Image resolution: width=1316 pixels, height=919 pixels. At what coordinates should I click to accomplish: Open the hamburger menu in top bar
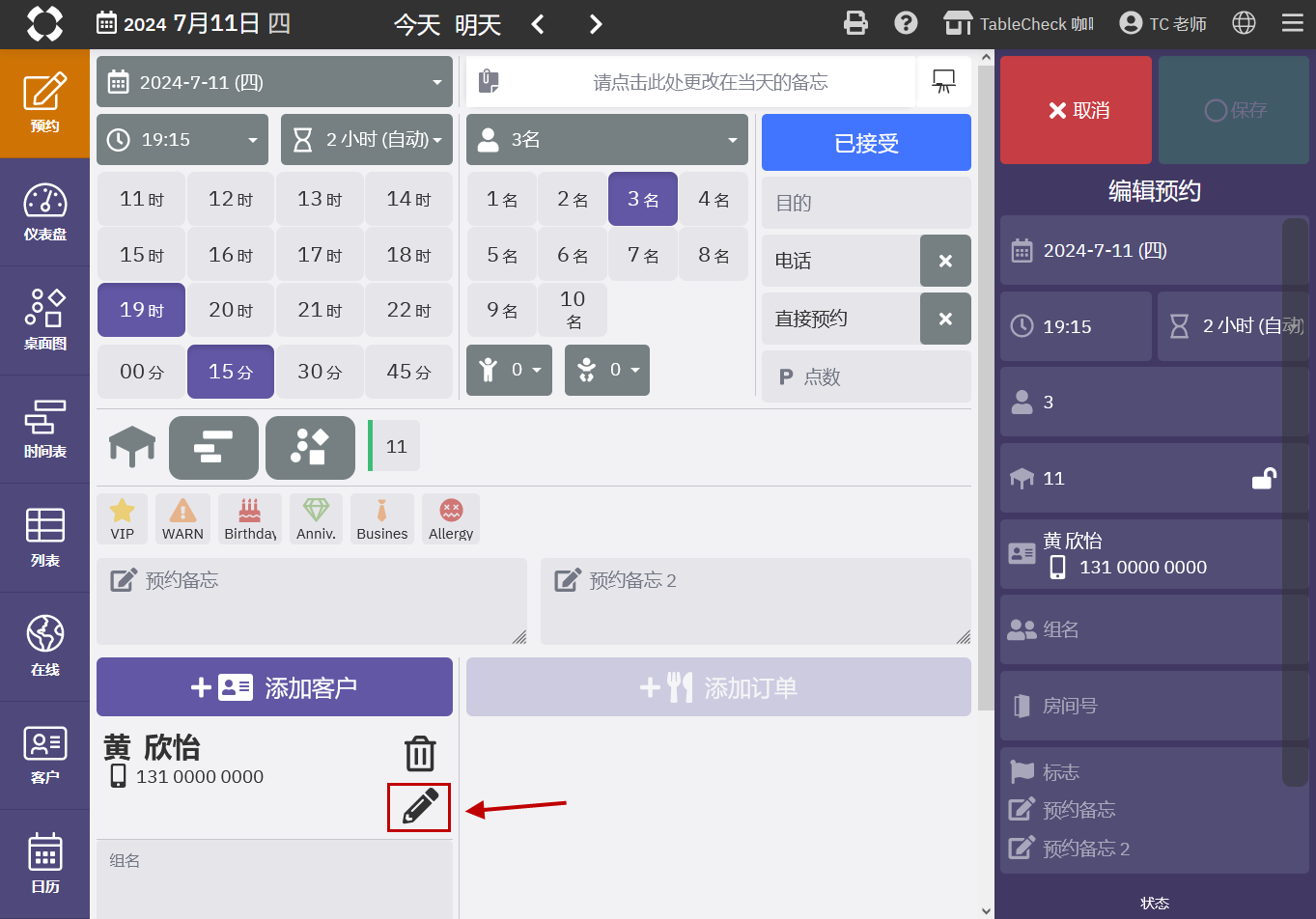click(1292, 23)
